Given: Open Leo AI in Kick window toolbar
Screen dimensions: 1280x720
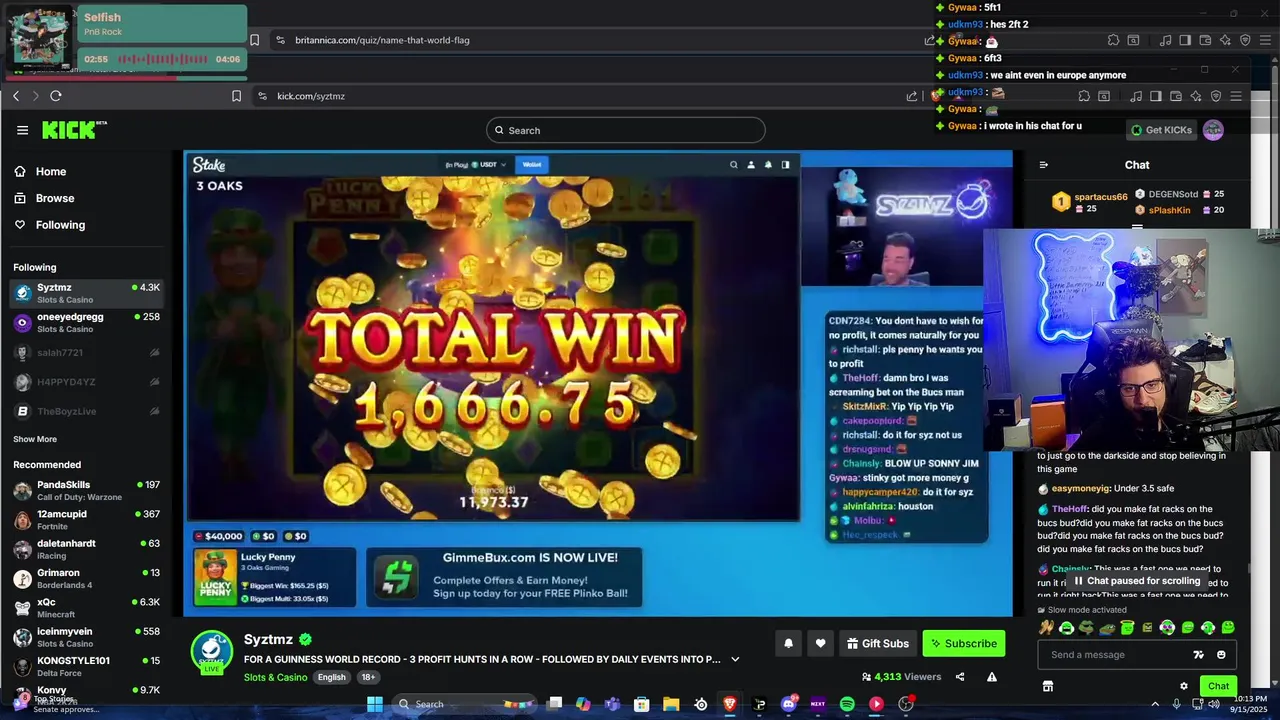Looking at the screenshot, I should point(1195,96).
